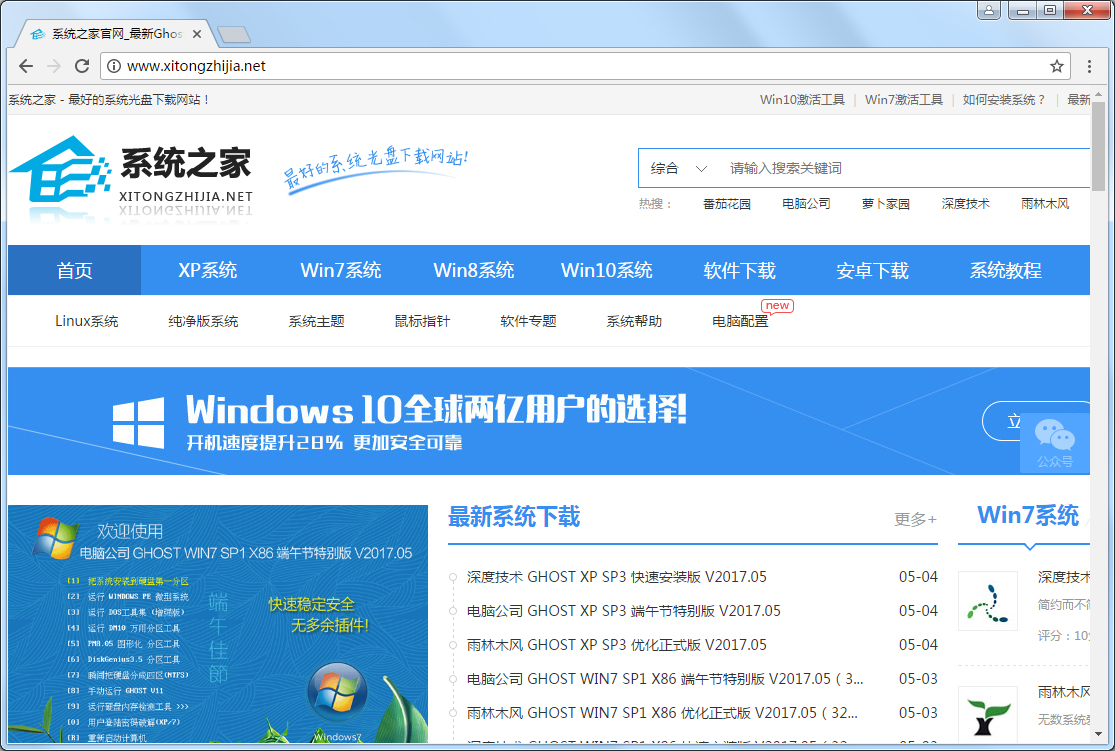Click the Windows 7 featured image
The image size is (1115, 751).
(x=218, y=624)
